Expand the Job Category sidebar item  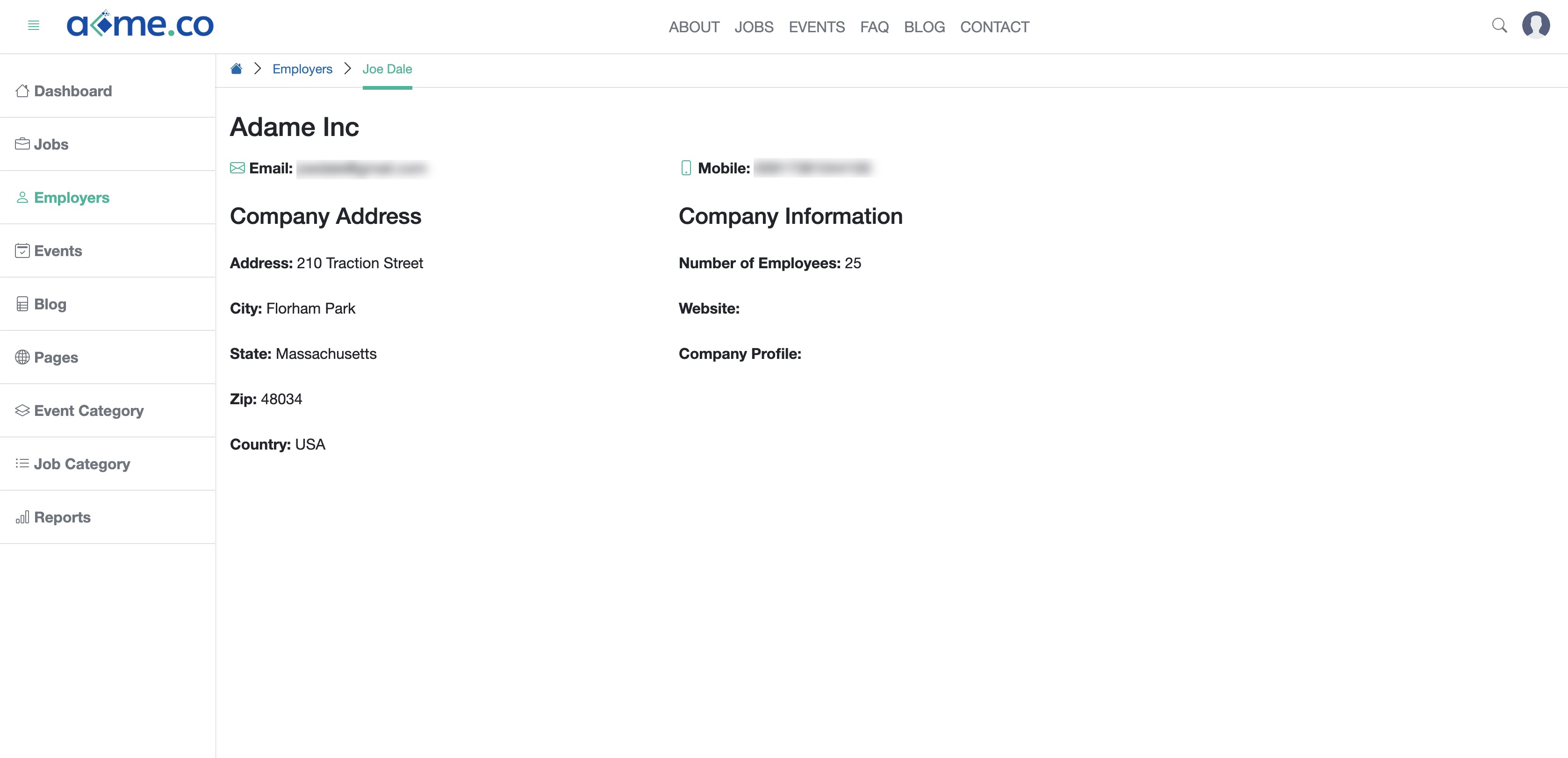pos(82,463)
